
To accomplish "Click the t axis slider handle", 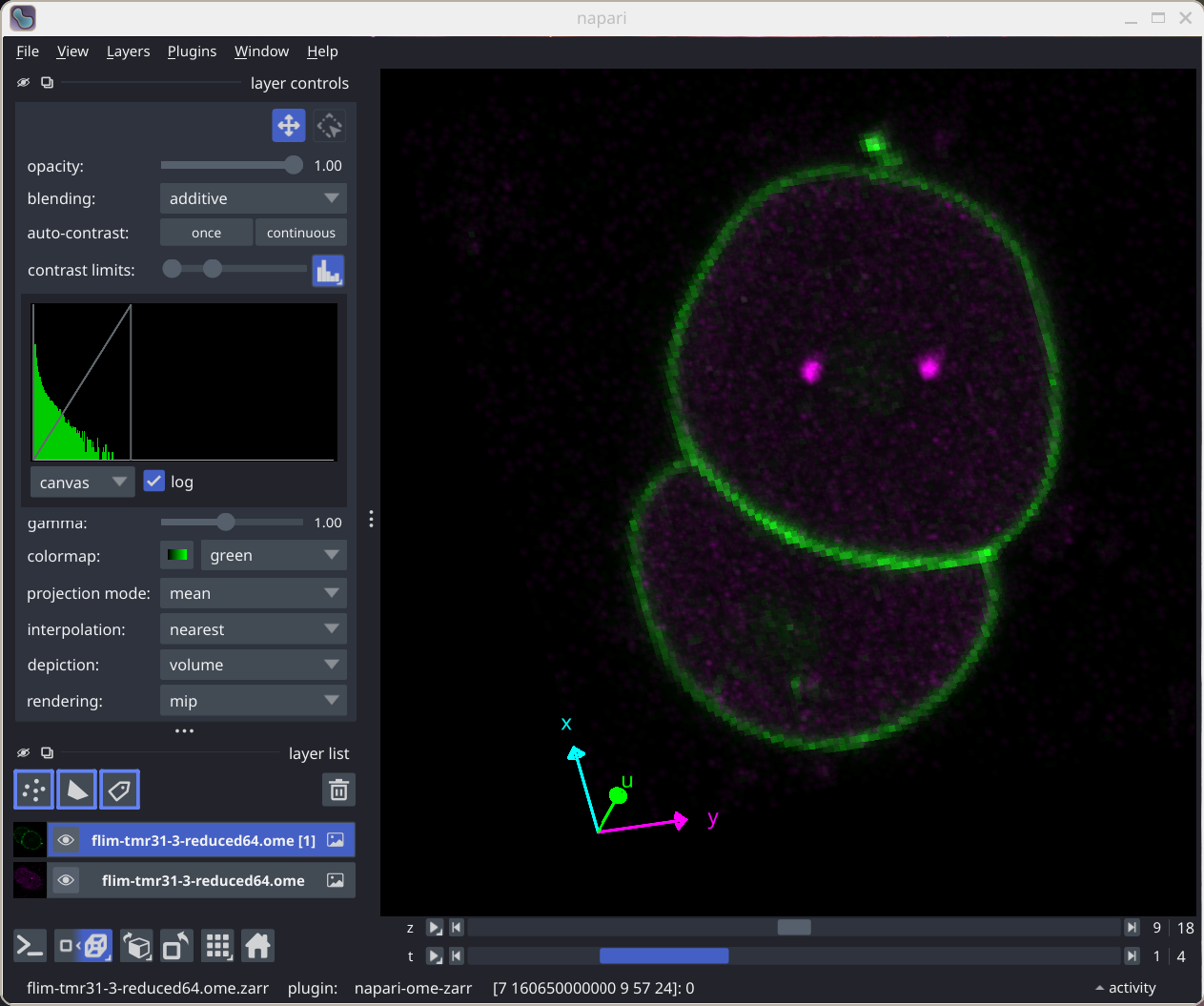I will pos(663,955).
